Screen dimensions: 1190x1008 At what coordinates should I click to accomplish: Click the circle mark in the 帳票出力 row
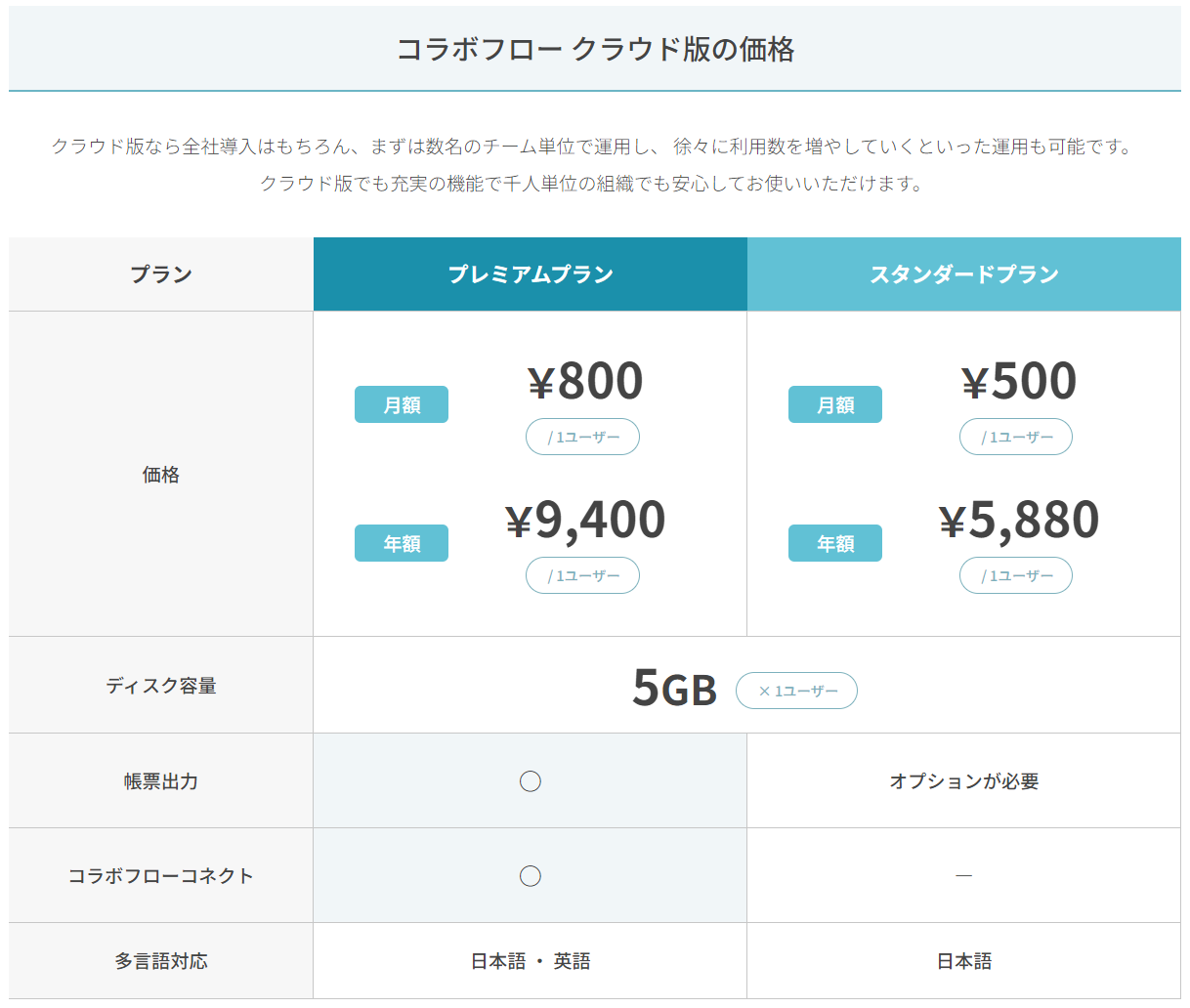pos(531,781)
